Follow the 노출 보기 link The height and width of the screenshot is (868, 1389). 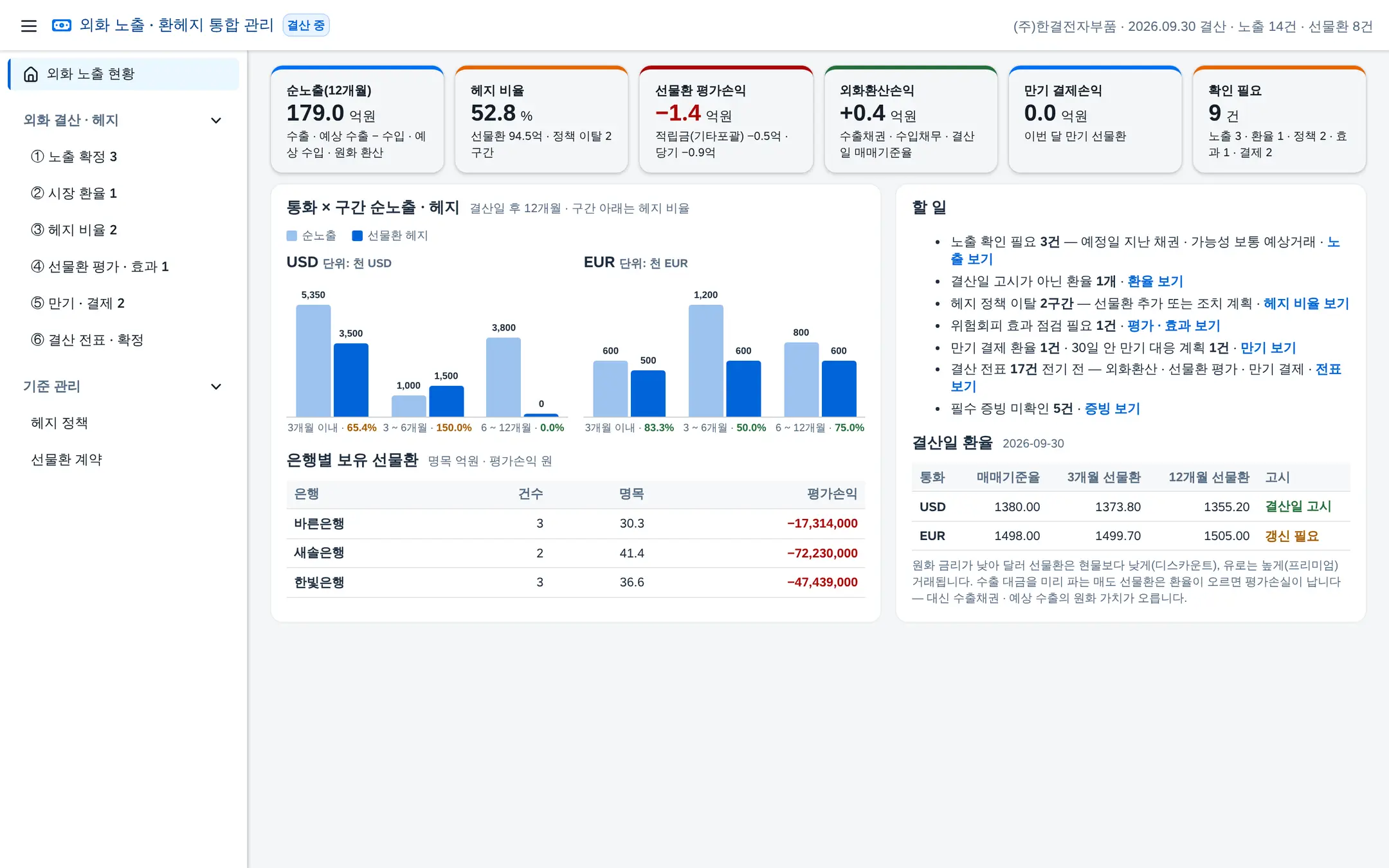pos(972,259)
